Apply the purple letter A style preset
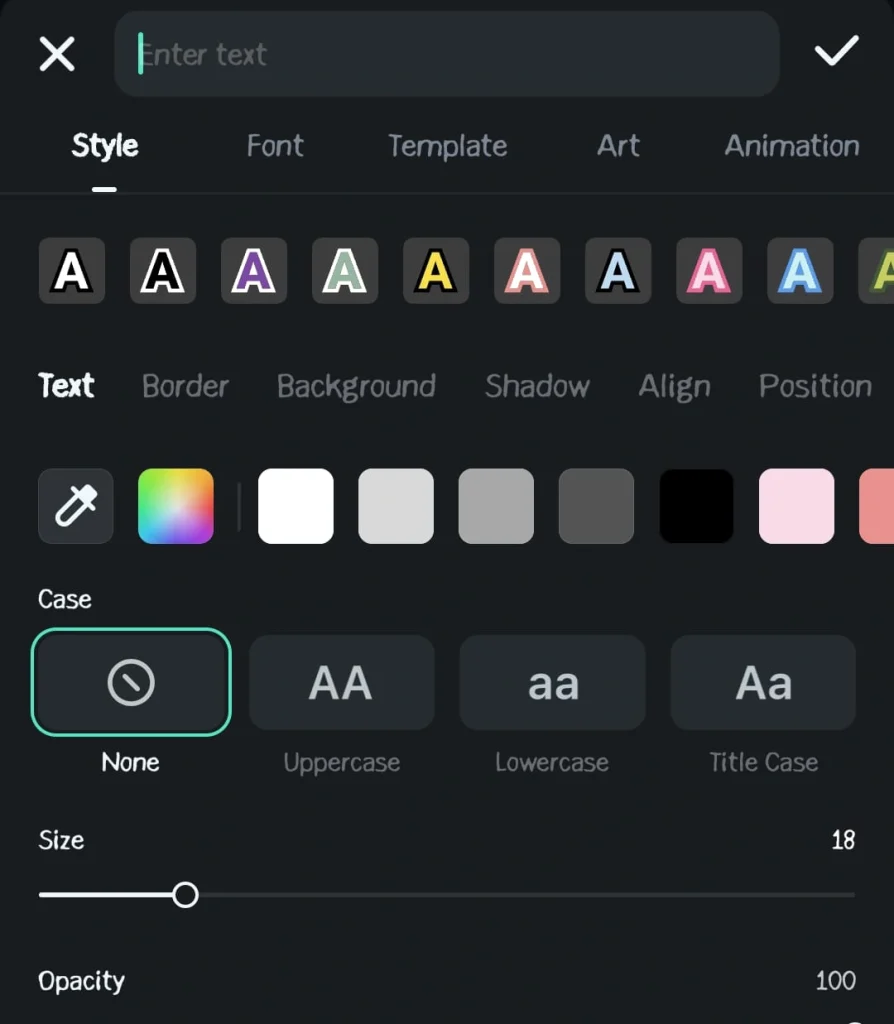The width and height of the screenshot is (894, 1024). (x=254, y=270)
